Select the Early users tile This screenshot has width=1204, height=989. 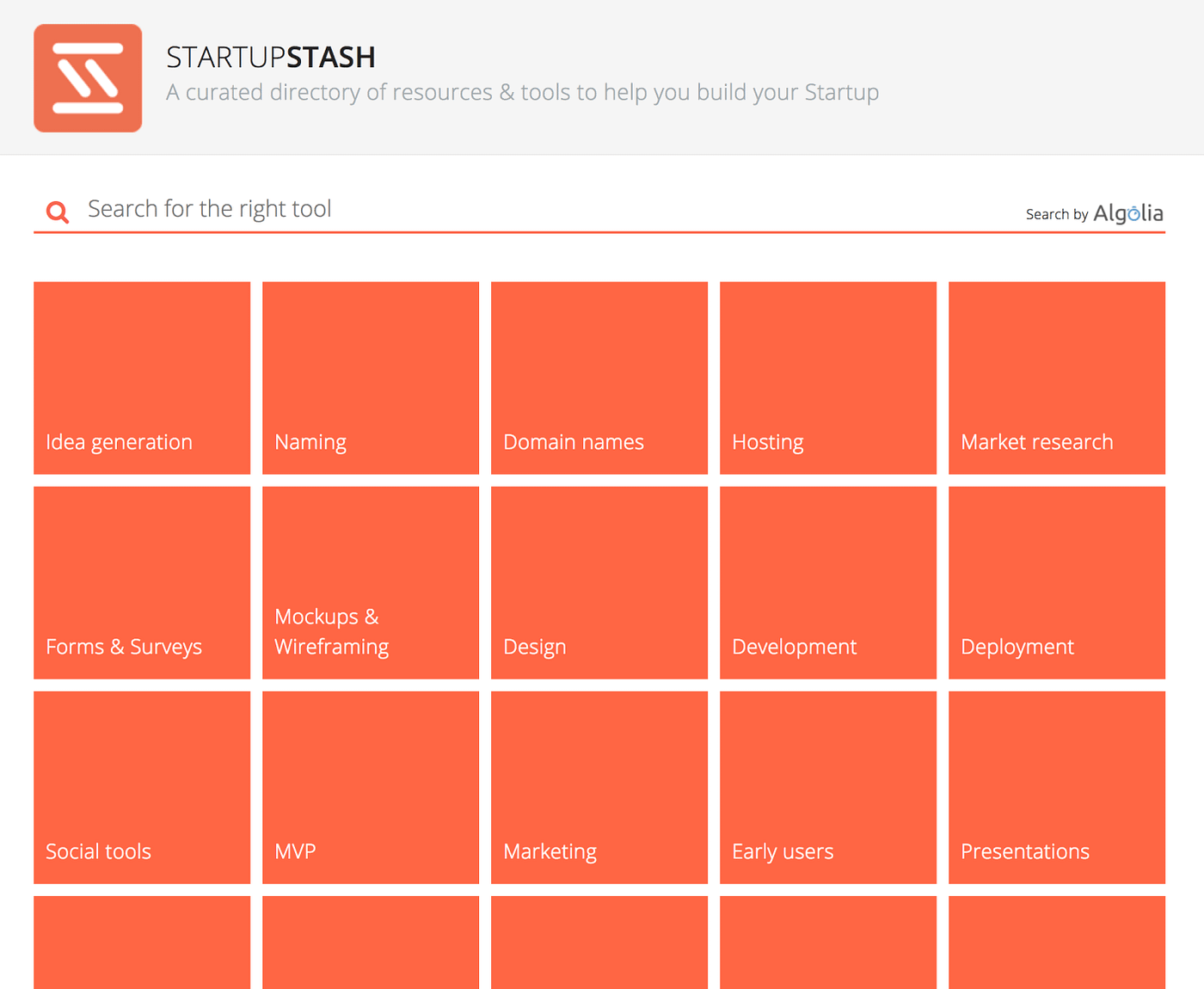pos(828,787)
